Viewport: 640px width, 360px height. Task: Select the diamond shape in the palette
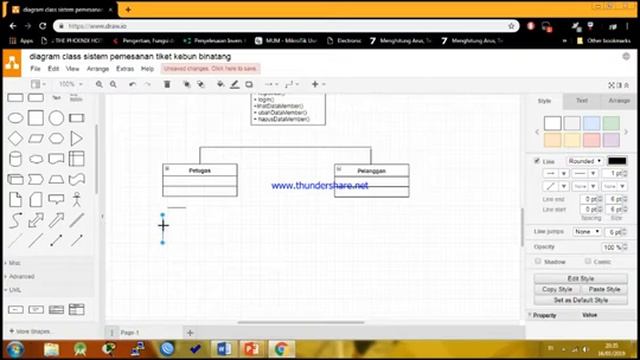click(16, 138)
